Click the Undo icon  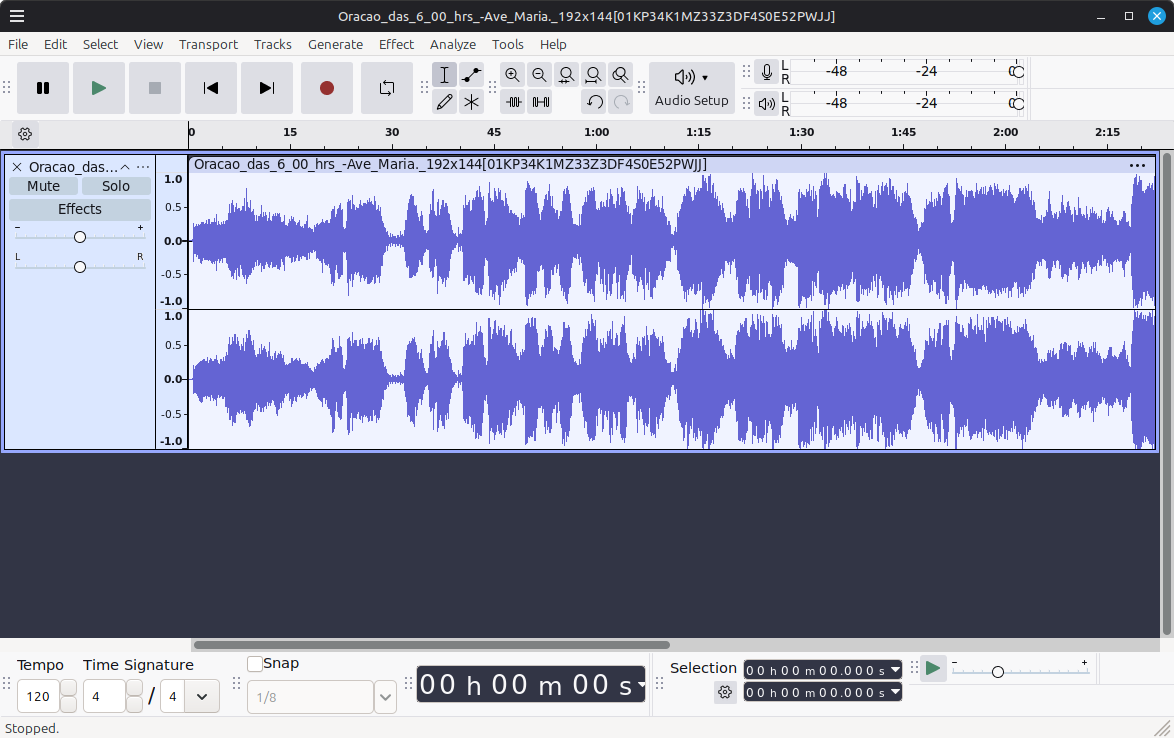pyautogui.click(x=593, y=101)
